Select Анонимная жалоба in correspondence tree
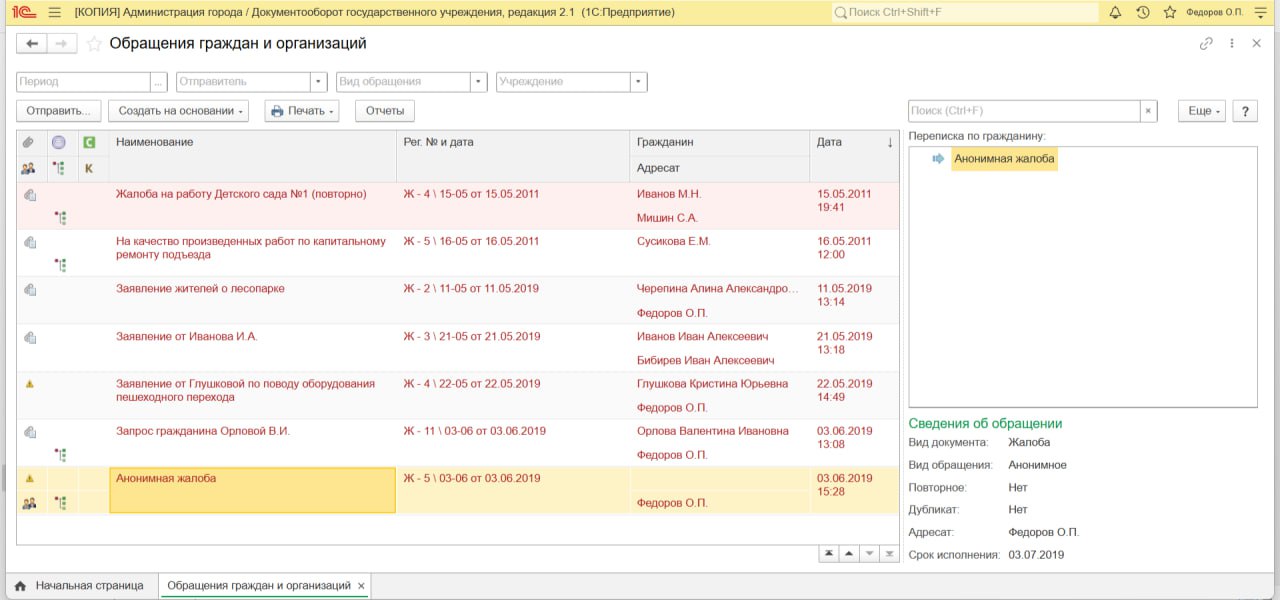Viewport: 1280px width, 600px height. pyautogui.click(x=1004, y=159)
